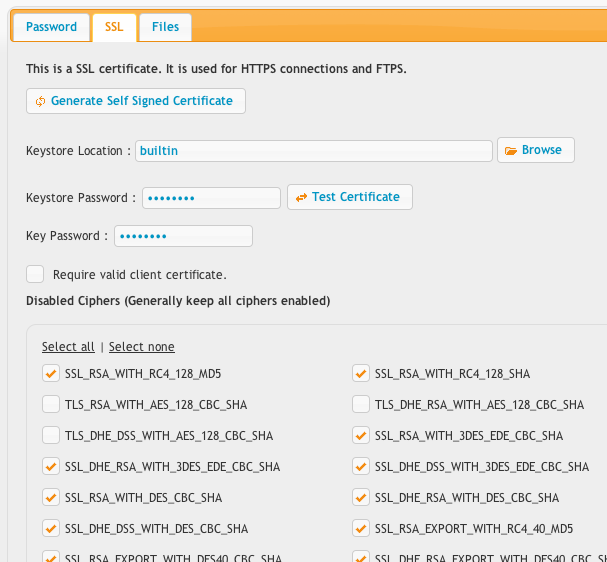
Task: Click the 'Disabled Ciphers' heading text
Action: [x=178, y=301]
